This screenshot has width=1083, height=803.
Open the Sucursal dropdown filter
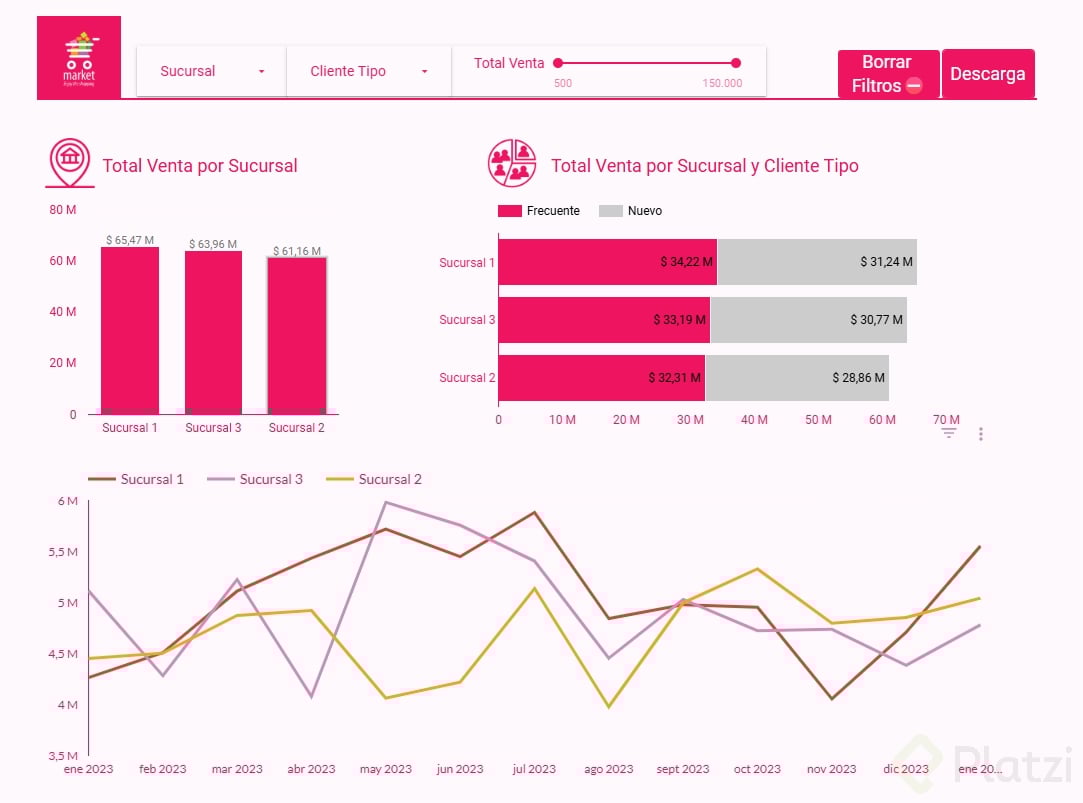(x=211, y=71)
